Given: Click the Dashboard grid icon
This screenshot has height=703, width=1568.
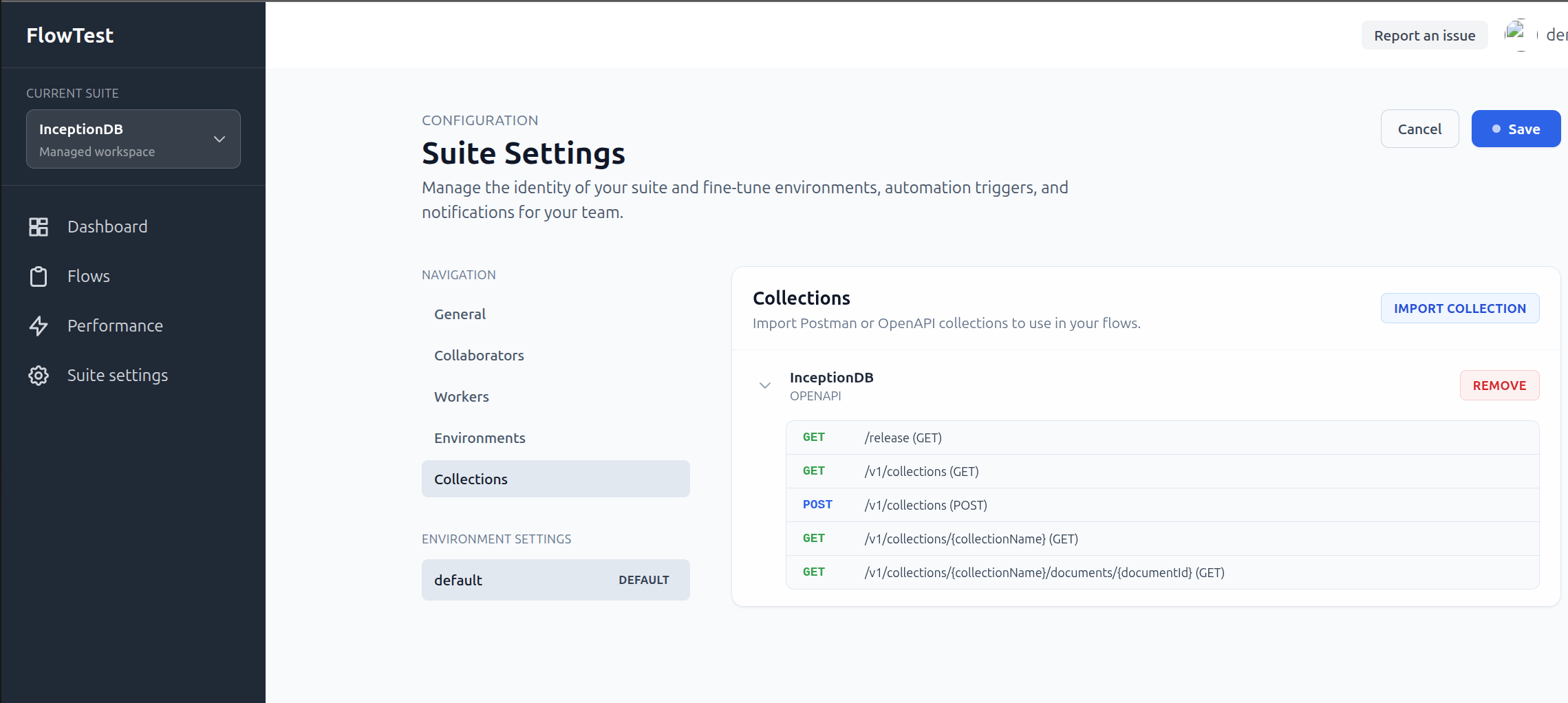Looking at the screenshot, I should click(39, 227).
